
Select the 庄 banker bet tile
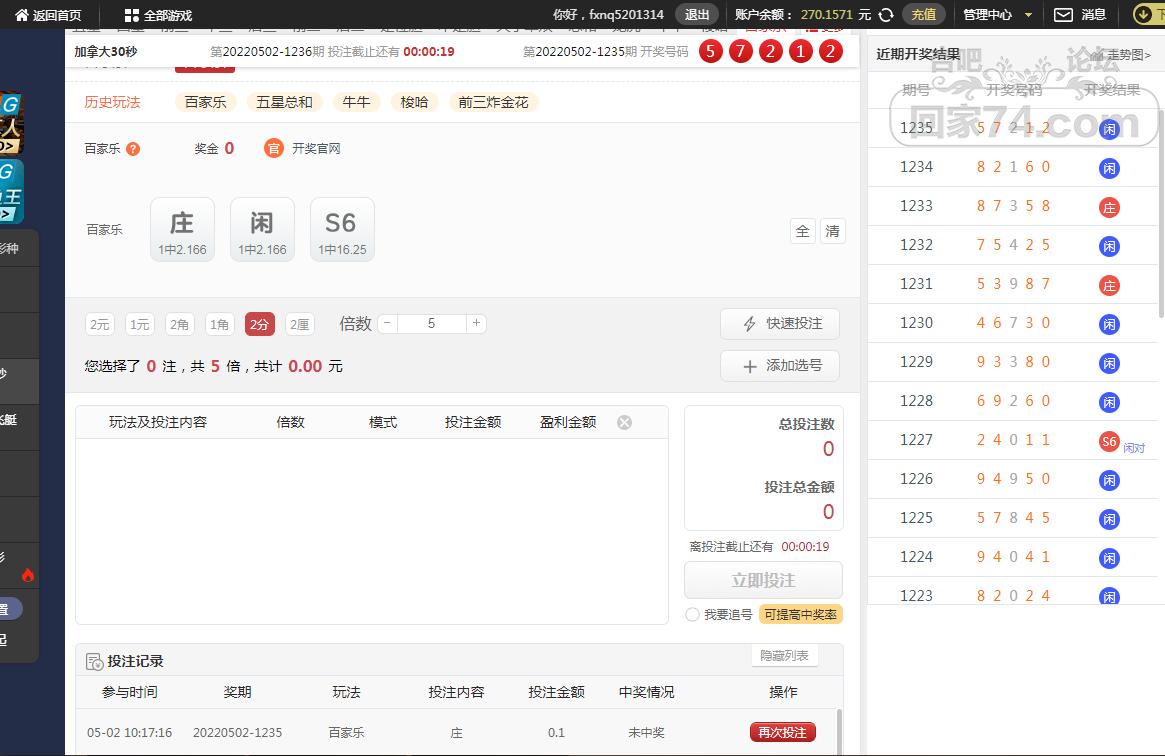(x=182, y=230)
